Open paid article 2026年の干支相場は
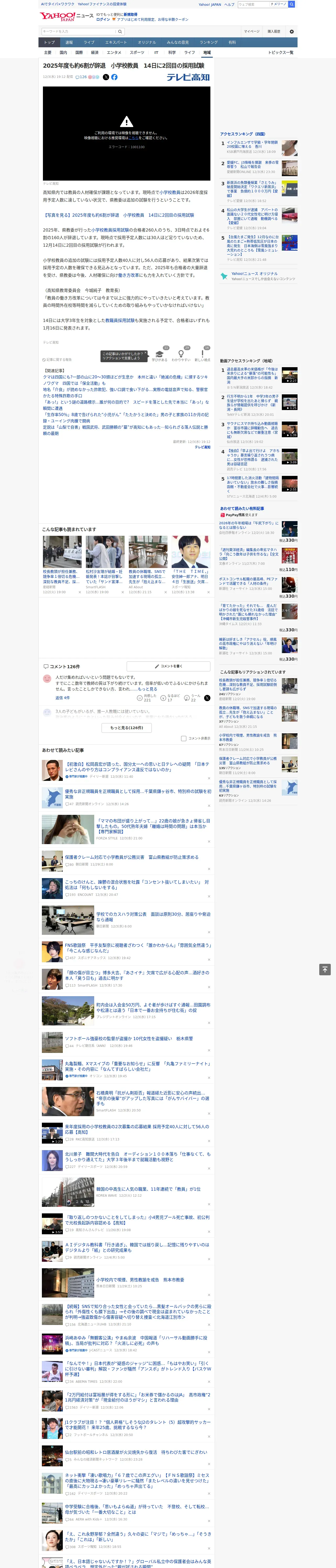 pyautogui.click(x=249, y=526)
